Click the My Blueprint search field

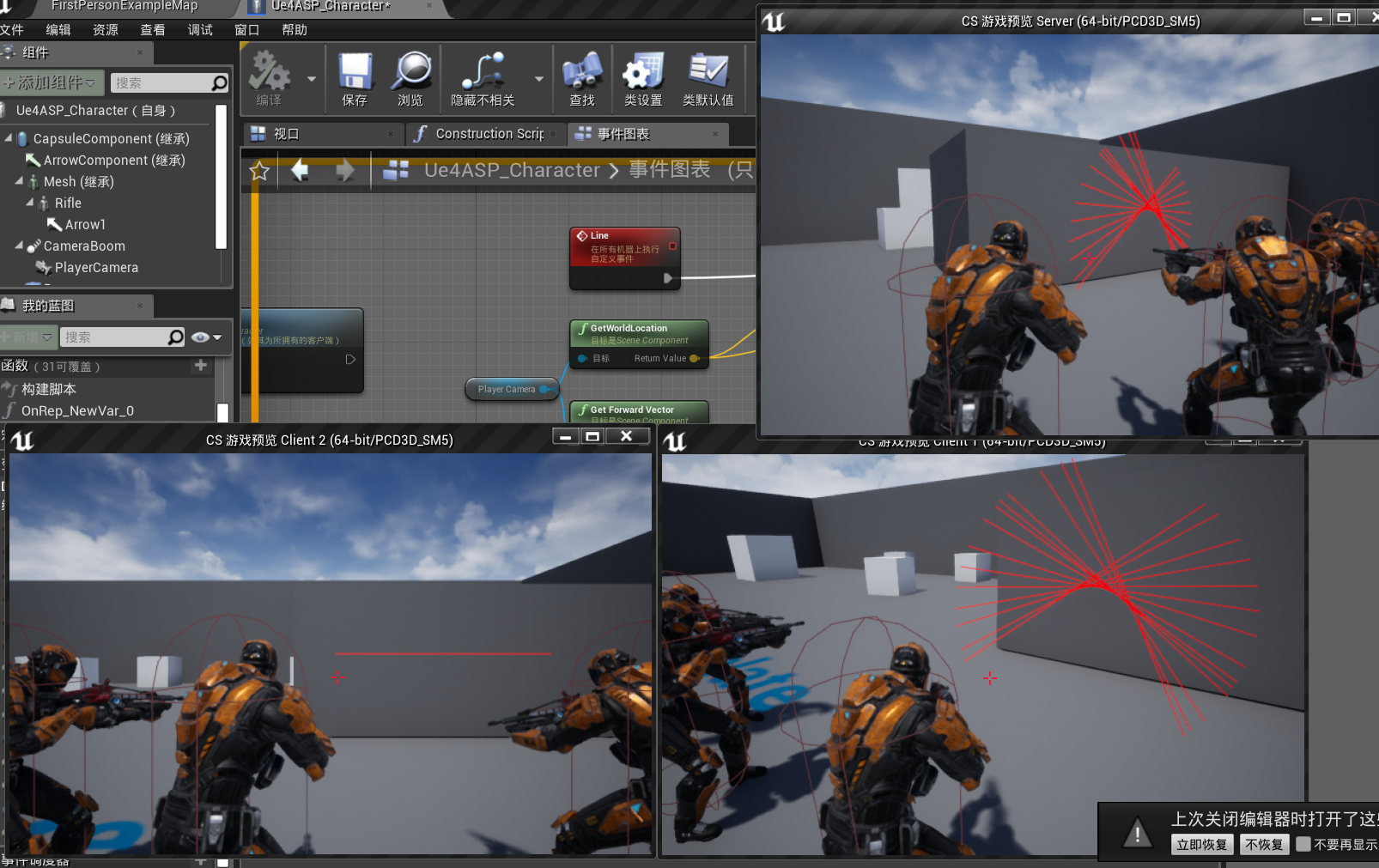pos(123,337)
